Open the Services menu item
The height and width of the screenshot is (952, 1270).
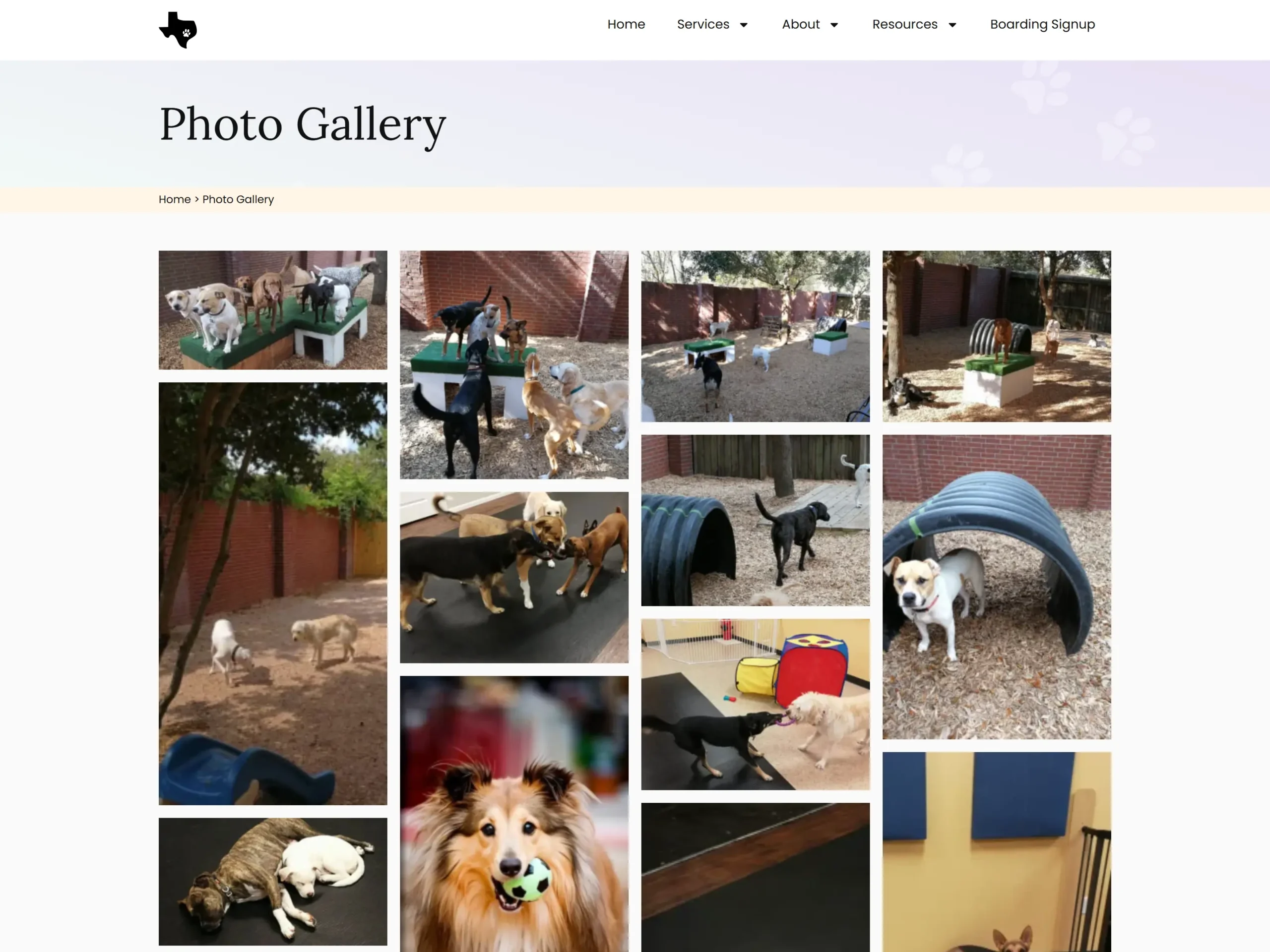[703, 24]
